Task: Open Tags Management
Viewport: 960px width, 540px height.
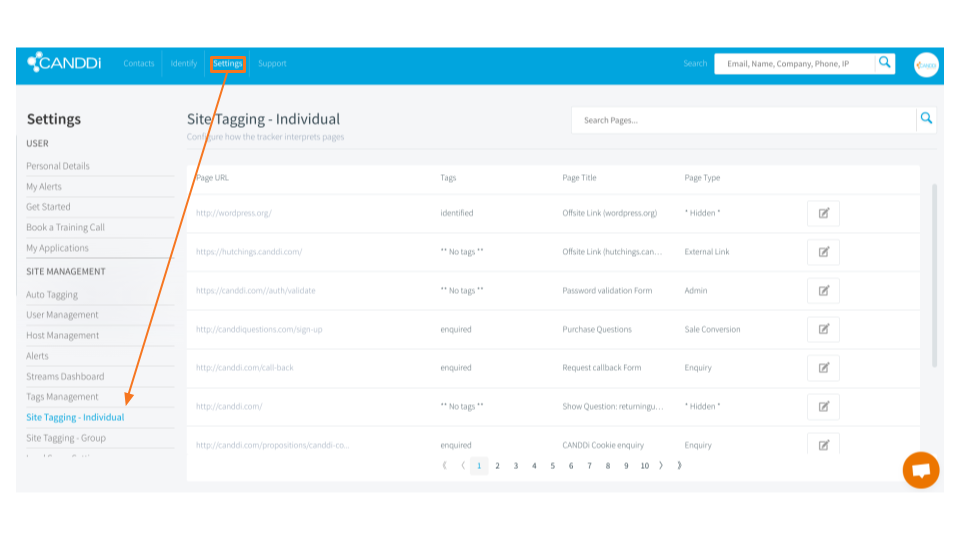Action: point(62,397)
